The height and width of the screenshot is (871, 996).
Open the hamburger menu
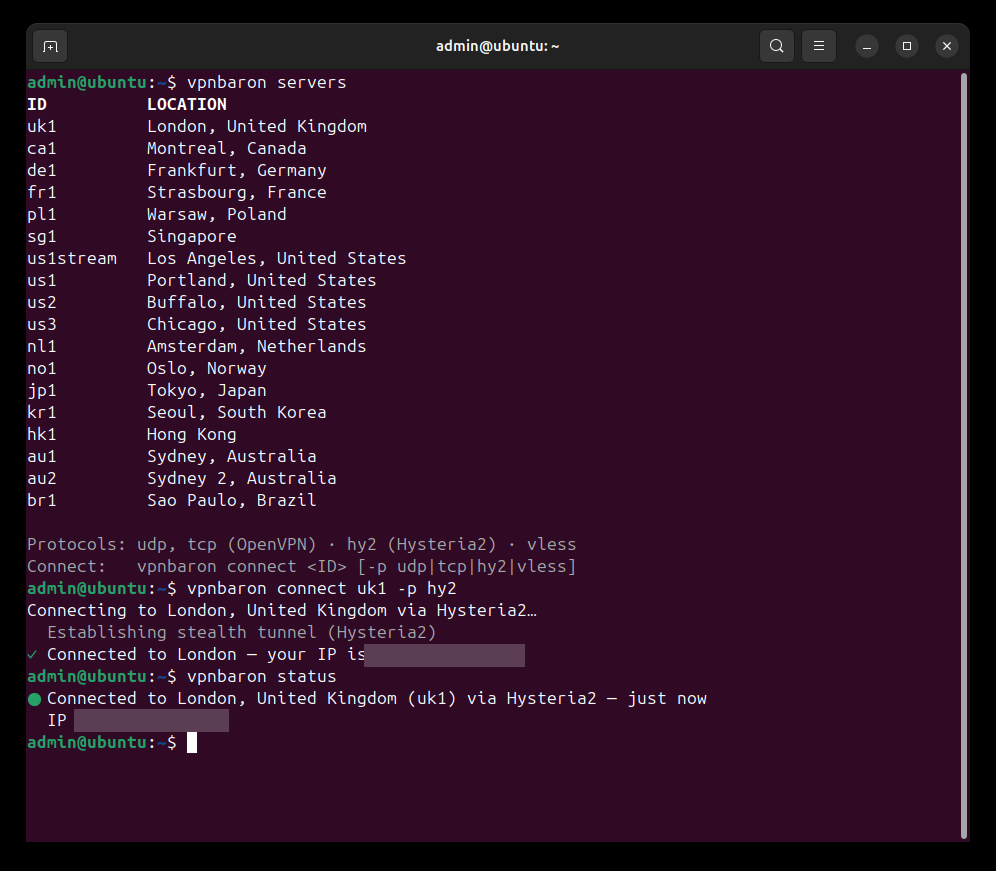[x=819, y=46]
